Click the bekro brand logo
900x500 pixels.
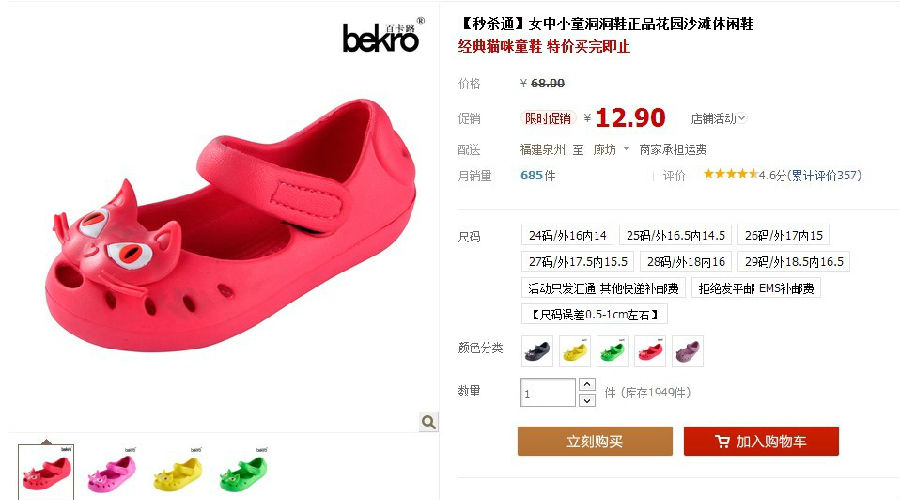pyautogui.click(x=383, y=36)
